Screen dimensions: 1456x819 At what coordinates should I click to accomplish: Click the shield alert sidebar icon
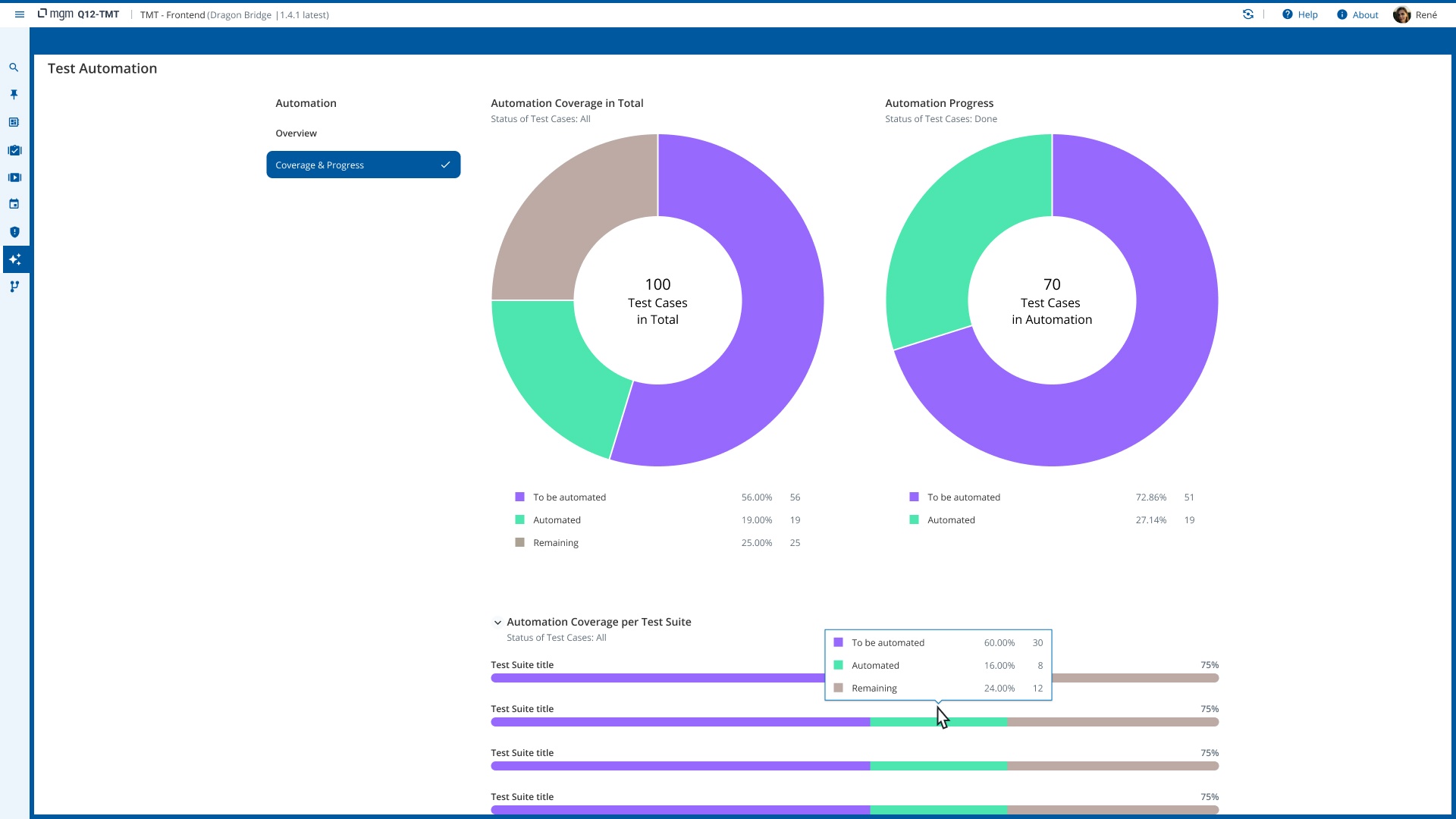tap(14, 232)
